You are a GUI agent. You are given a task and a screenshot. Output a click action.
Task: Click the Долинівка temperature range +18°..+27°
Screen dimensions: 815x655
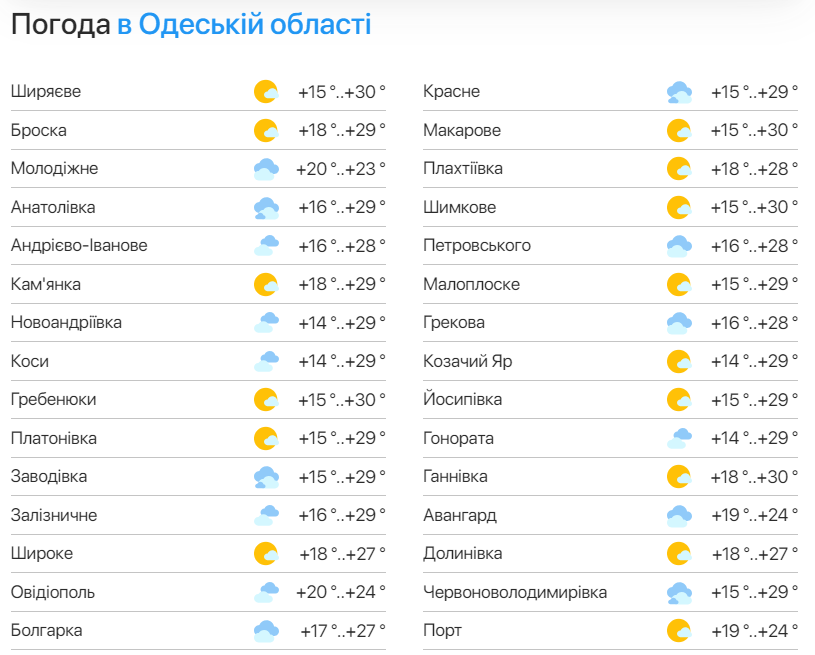click(754, 554)
